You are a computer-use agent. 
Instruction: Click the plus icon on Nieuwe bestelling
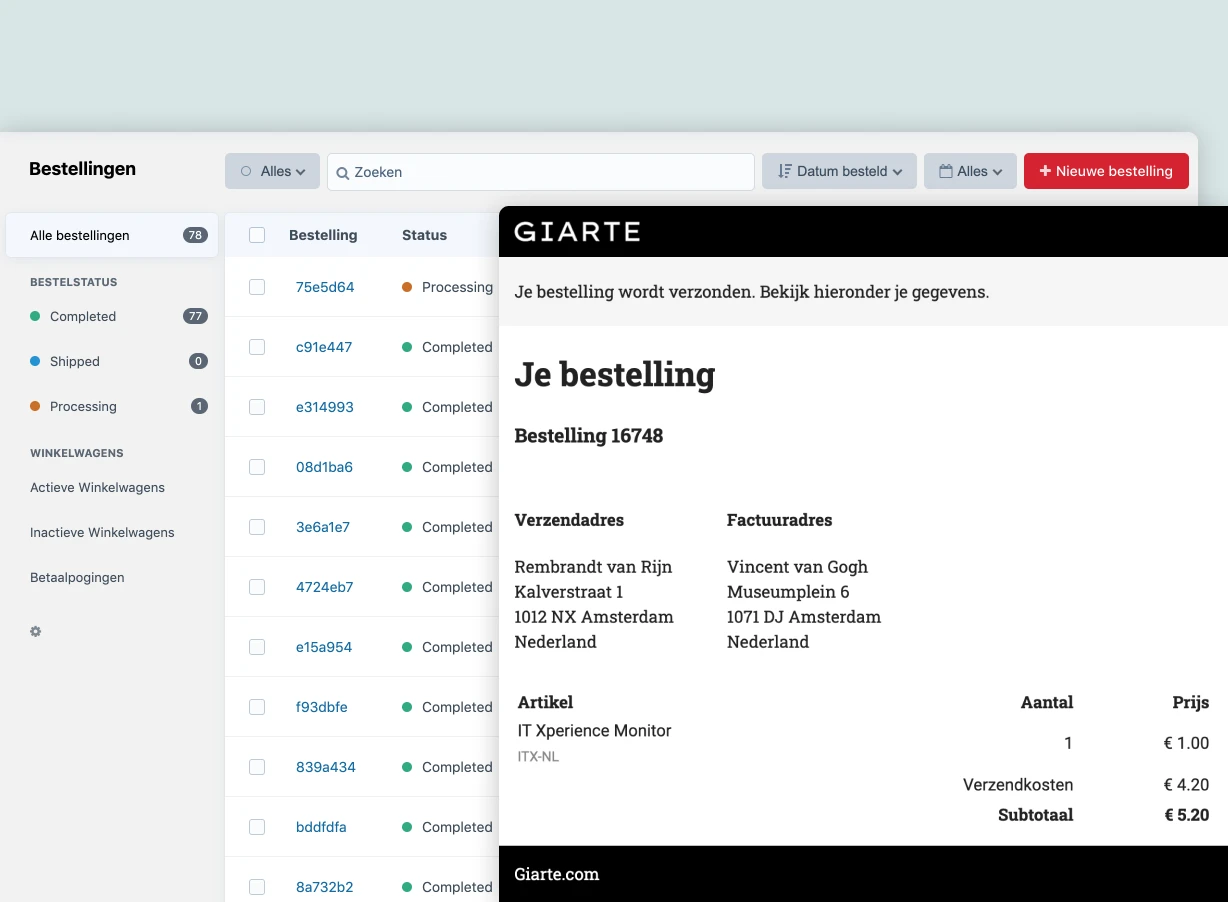point(1045,171)
